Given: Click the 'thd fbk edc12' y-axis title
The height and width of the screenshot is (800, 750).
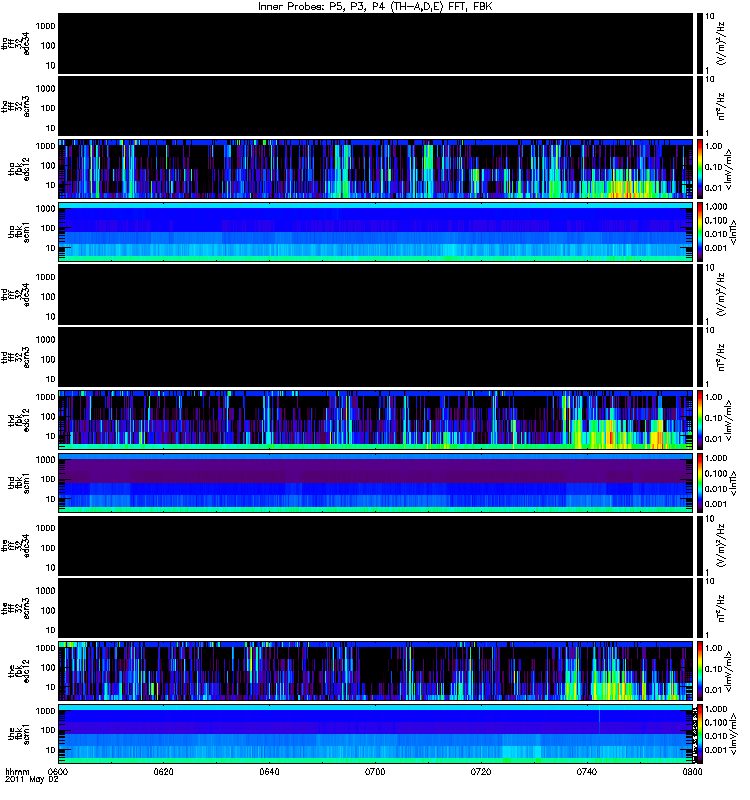Looking at the screenshot, I should [19, 419].
